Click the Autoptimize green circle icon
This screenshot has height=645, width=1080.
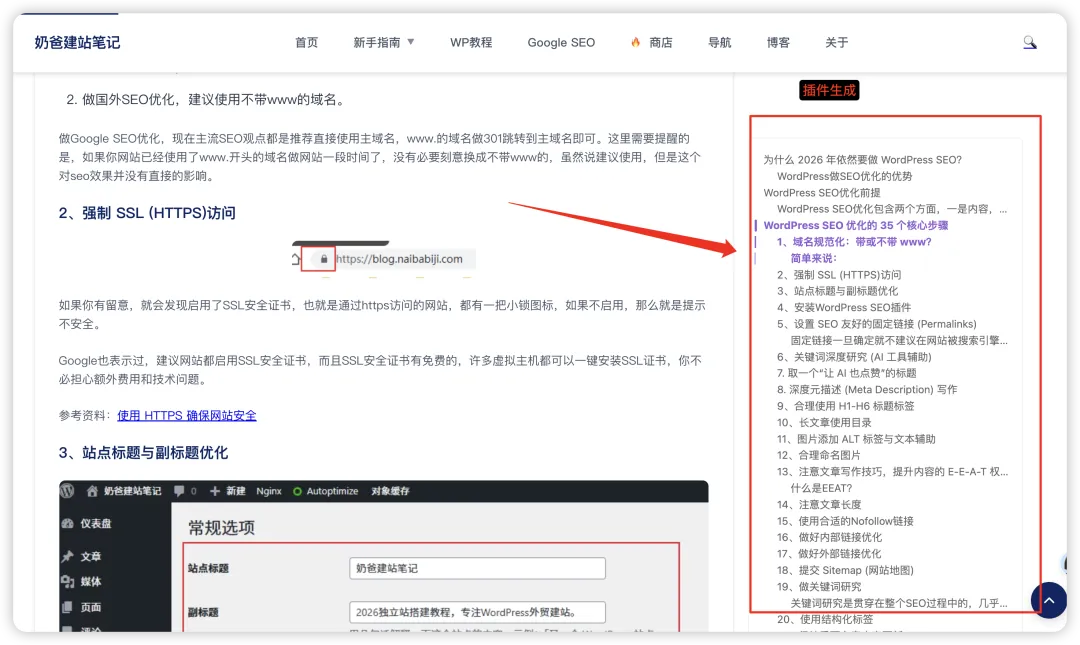[x=298, y=491]
